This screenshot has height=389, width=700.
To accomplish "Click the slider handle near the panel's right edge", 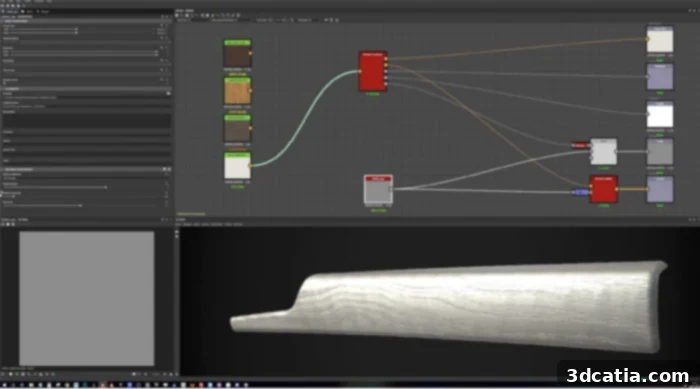I will [x=156, y=53].
